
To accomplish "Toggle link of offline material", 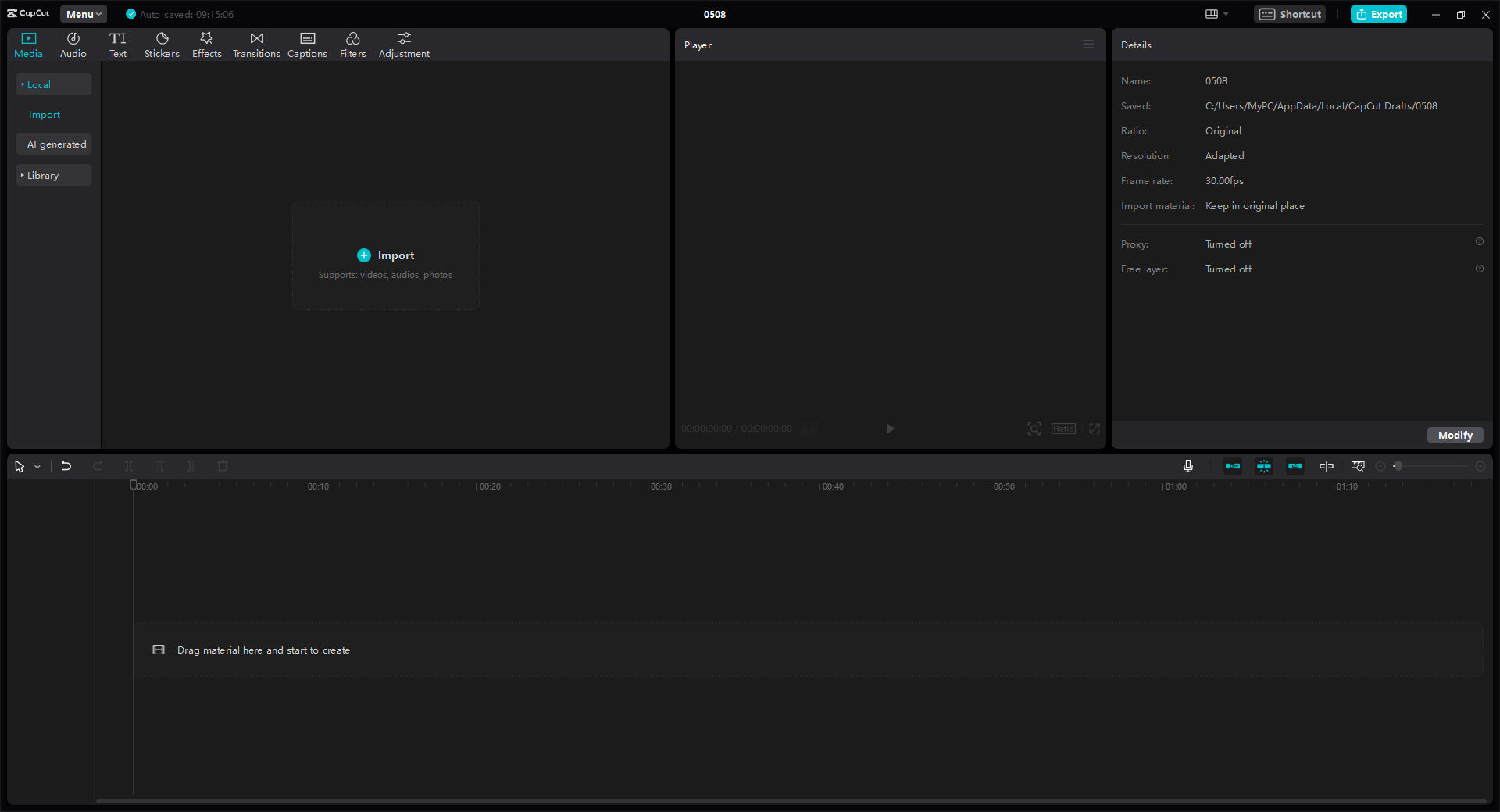I will pyautogui.click(x=1295, y=466).
